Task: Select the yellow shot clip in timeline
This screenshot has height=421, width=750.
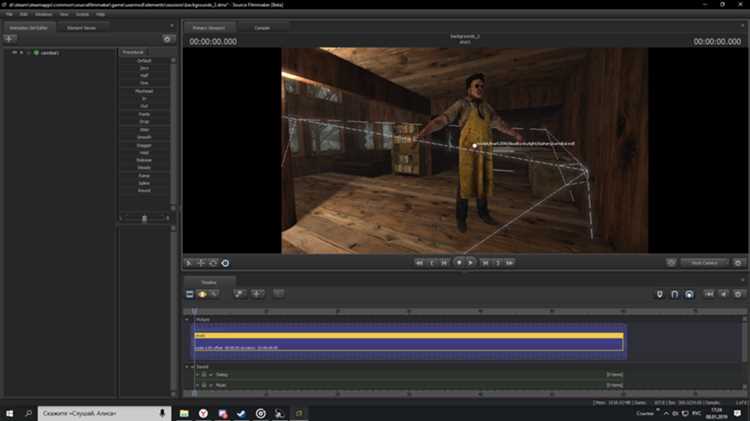Action: (409, 336)
